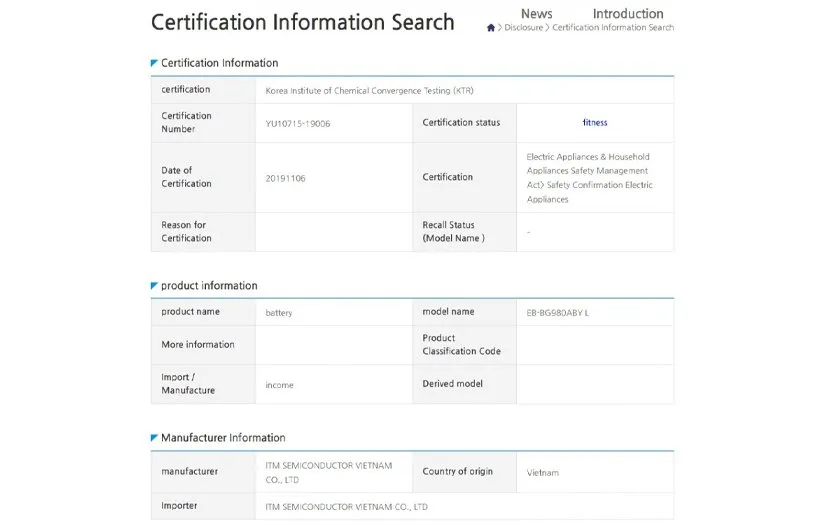Click the Korea Institute of Chemical Convergence Testing text
The image size is (822, 522).
(369, 91)
